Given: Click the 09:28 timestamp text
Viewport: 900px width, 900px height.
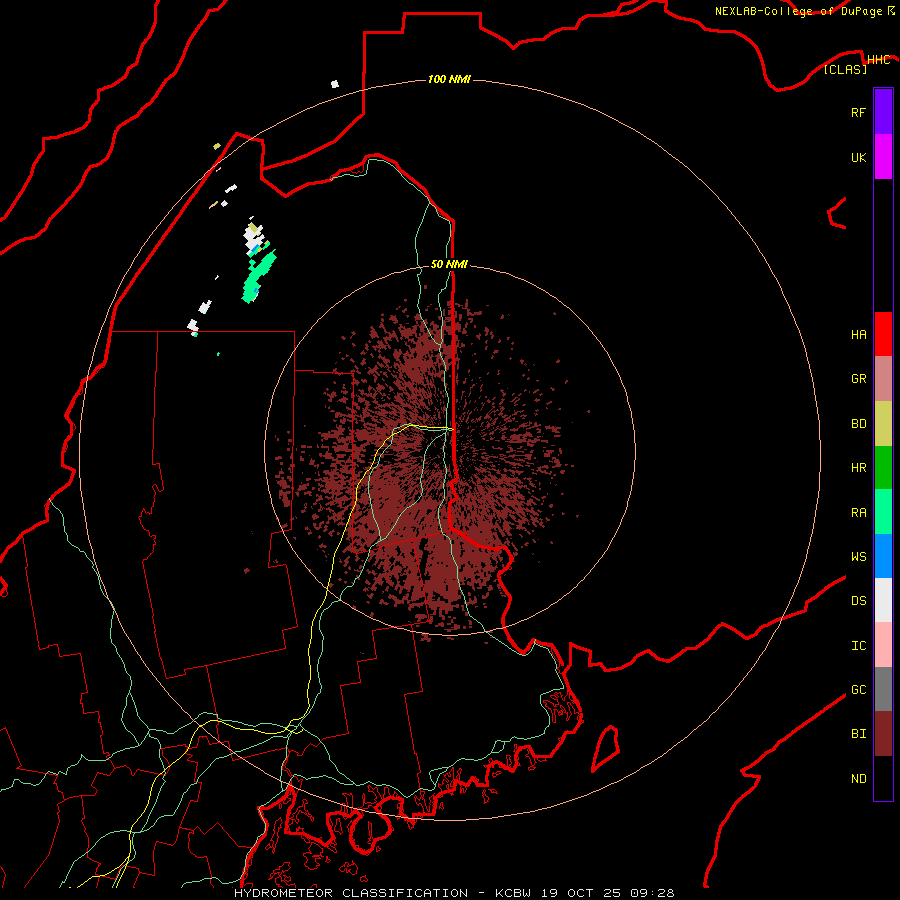Looking at the screenshot, I should [654, 893].
